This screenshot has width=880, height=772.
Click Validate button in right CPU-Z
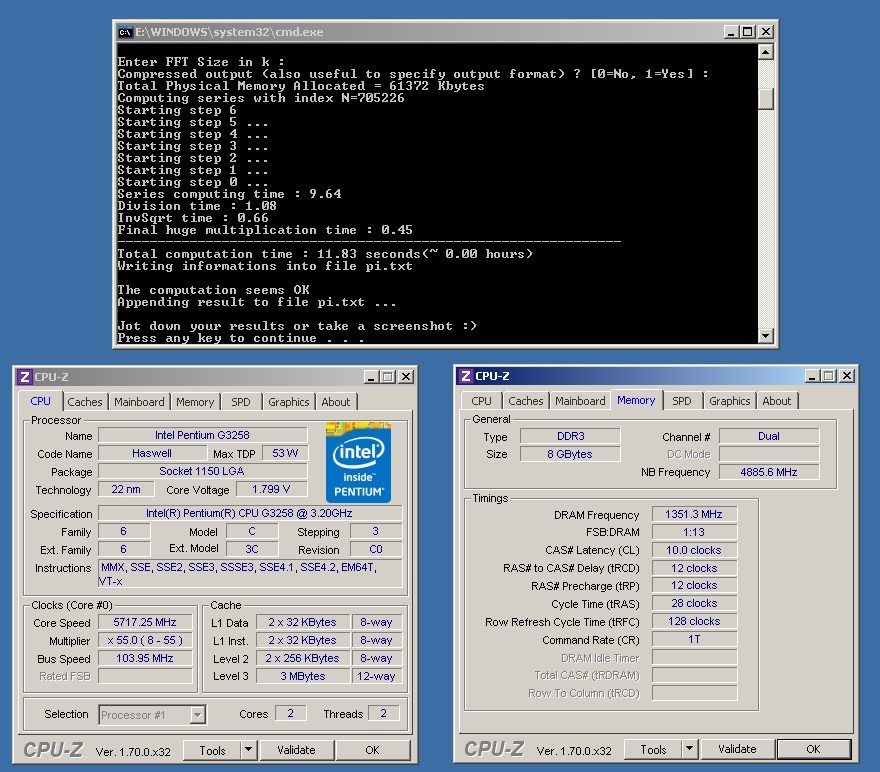point(737,749)
